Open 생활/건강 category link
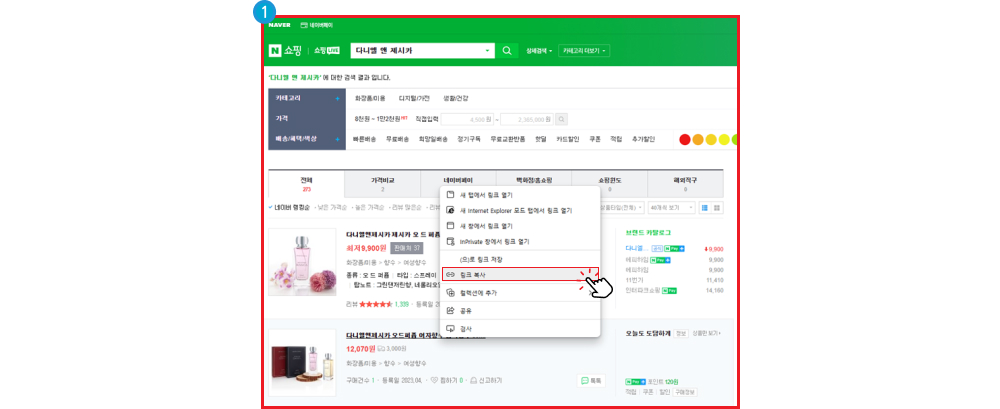This screenshot has width=1000, height=409. click(x=455, y=98)
